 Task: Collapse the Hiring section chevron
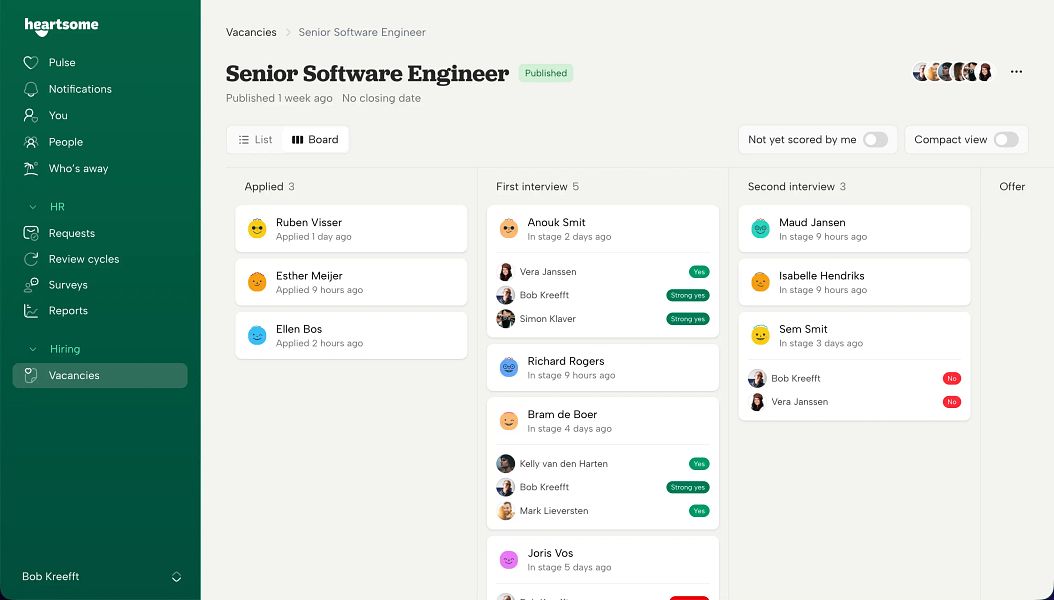pos(32,349)
